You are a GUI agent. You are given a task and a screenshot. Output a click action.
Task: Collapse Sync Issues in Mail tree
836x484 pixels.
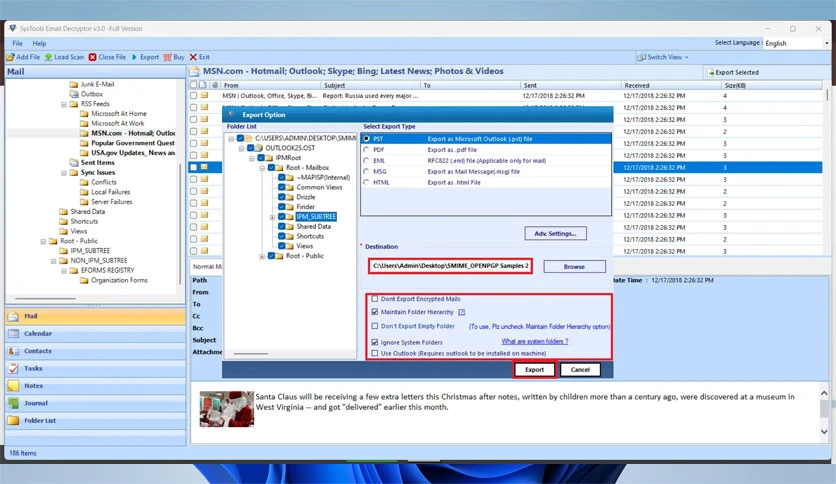tap(63, 173)
